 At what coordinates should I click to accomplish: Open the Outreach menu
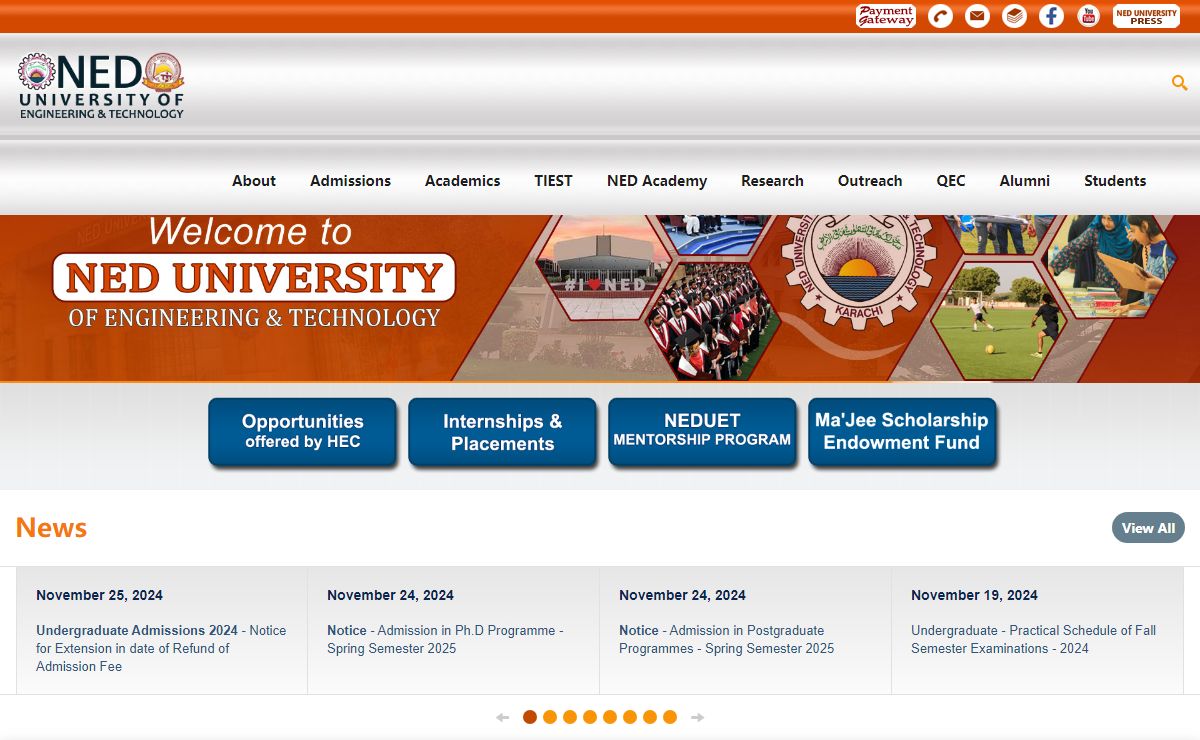pos(870,181)
